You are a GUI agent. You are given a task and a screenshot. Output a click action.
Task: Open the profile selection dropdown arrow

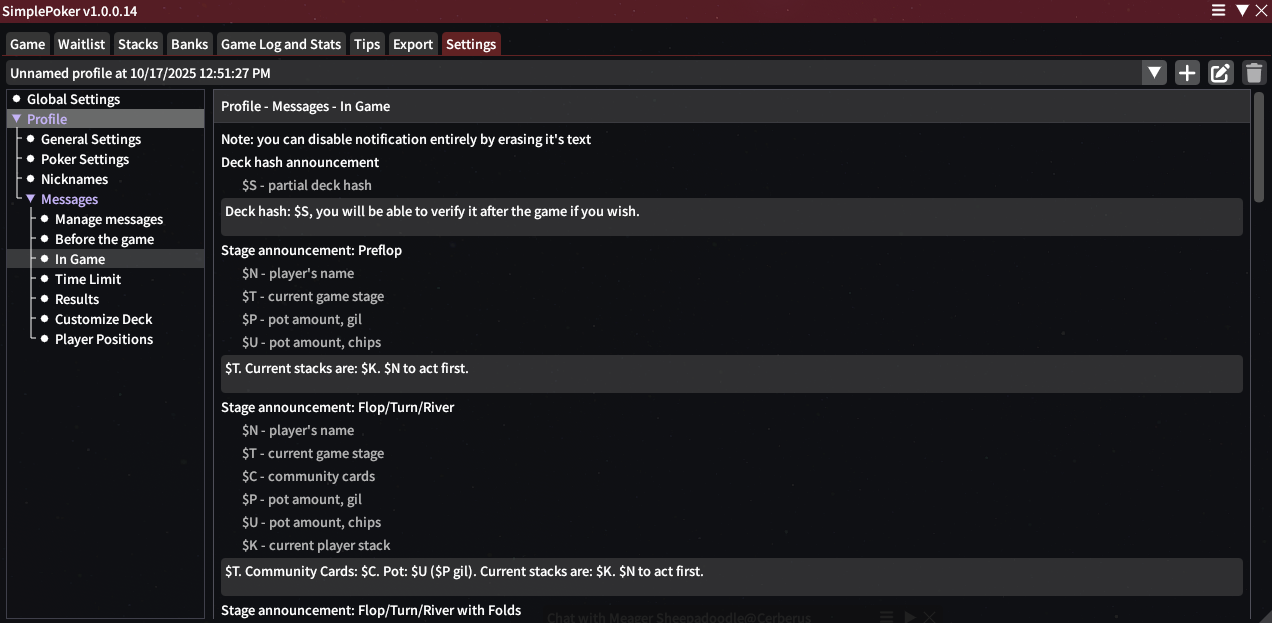[x=1155, y=73]
